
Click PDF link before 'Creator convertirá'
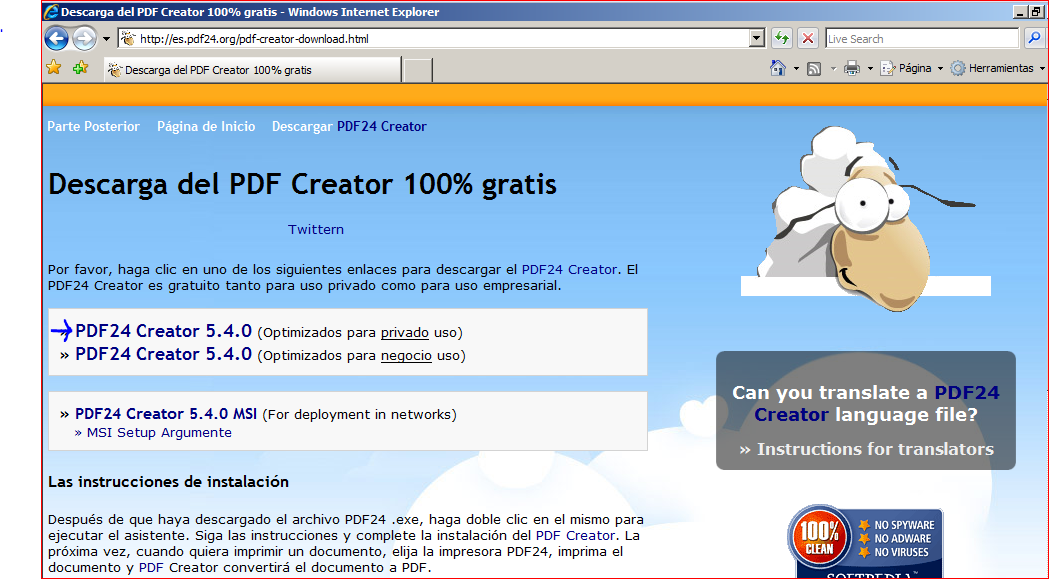click(152, 568)
